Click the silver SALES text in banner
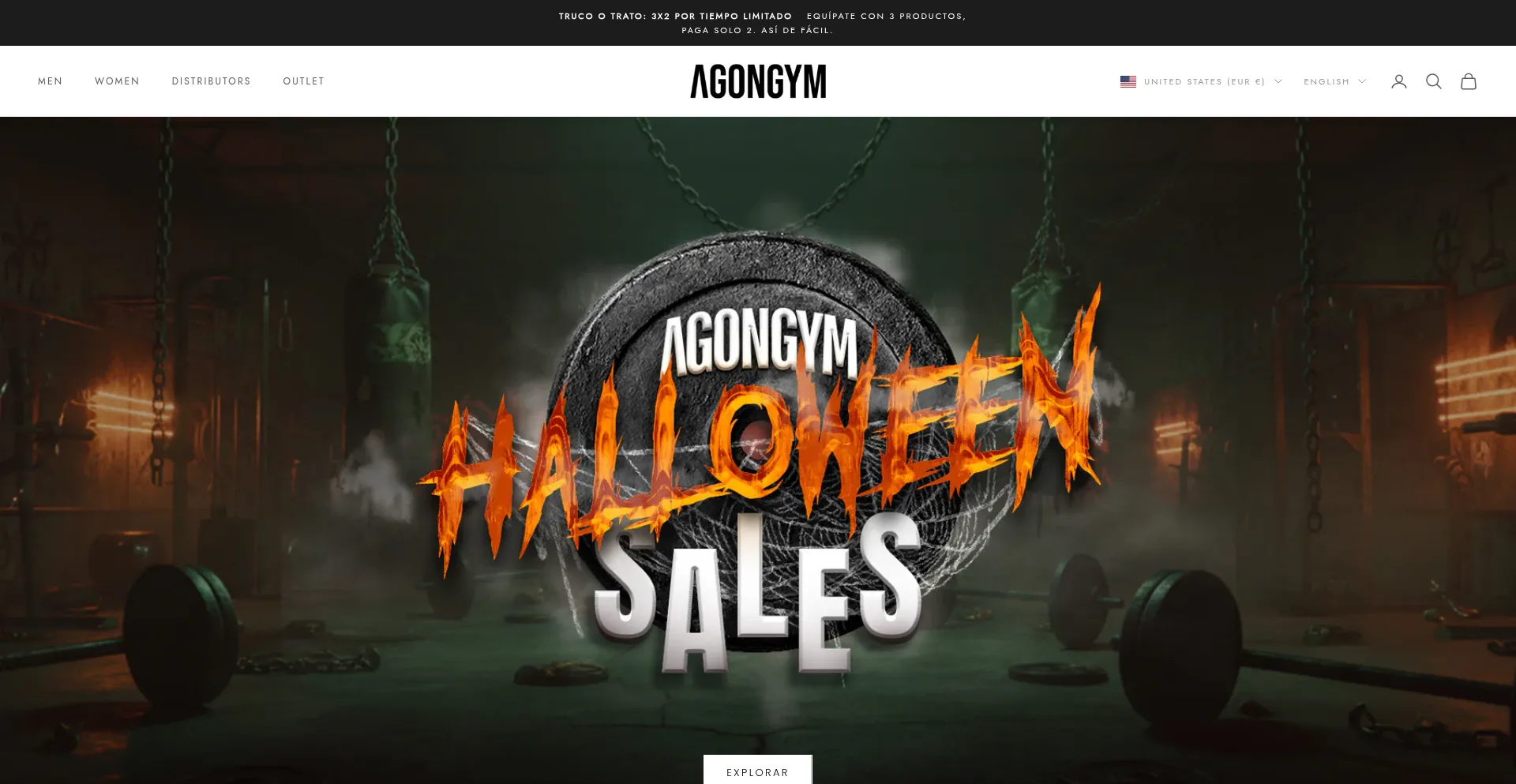 (758, 594)
